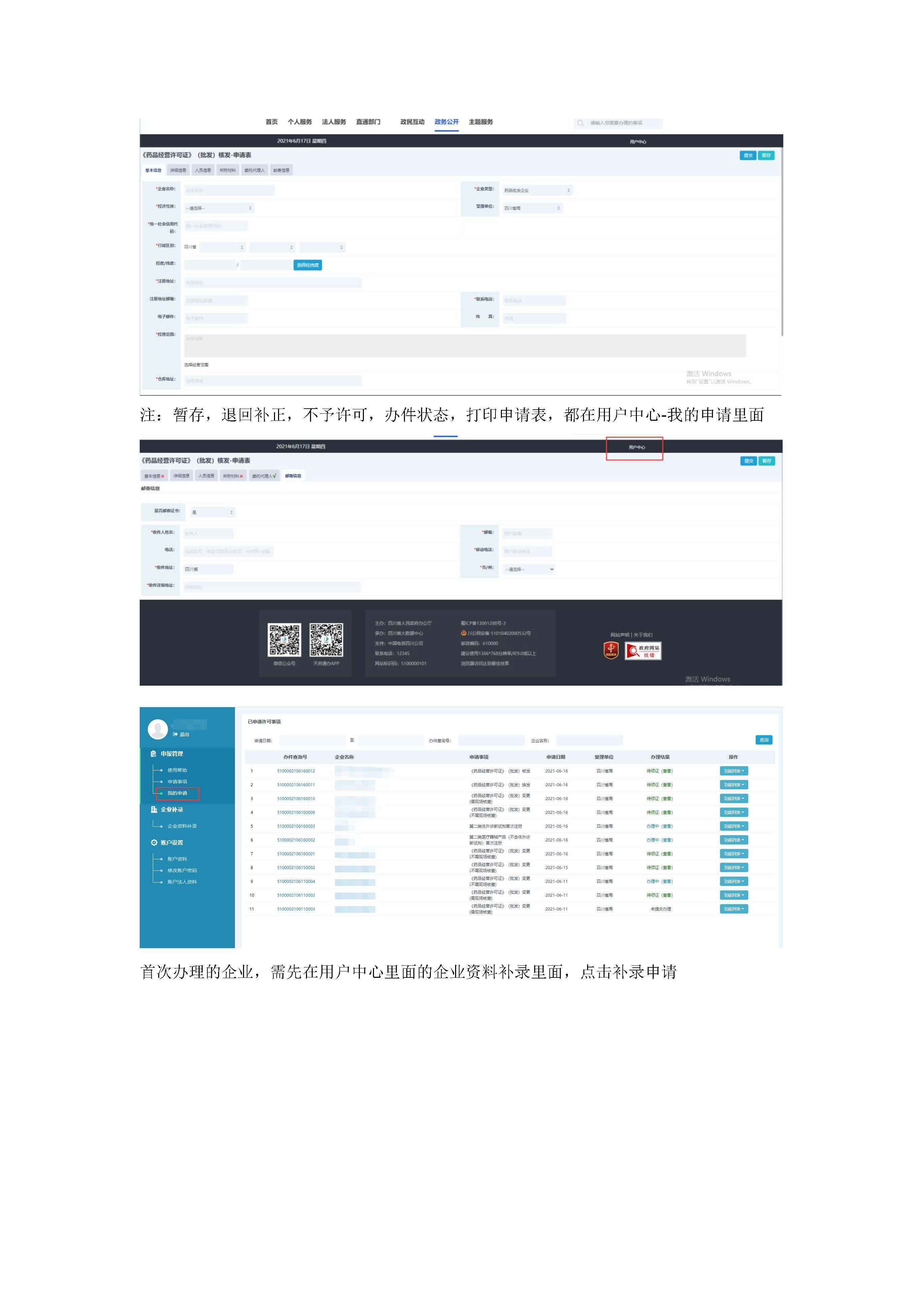Screen dimensions: 924x1307
Task: Click the 收件详细地址 input field
Action: click(272, 587)
